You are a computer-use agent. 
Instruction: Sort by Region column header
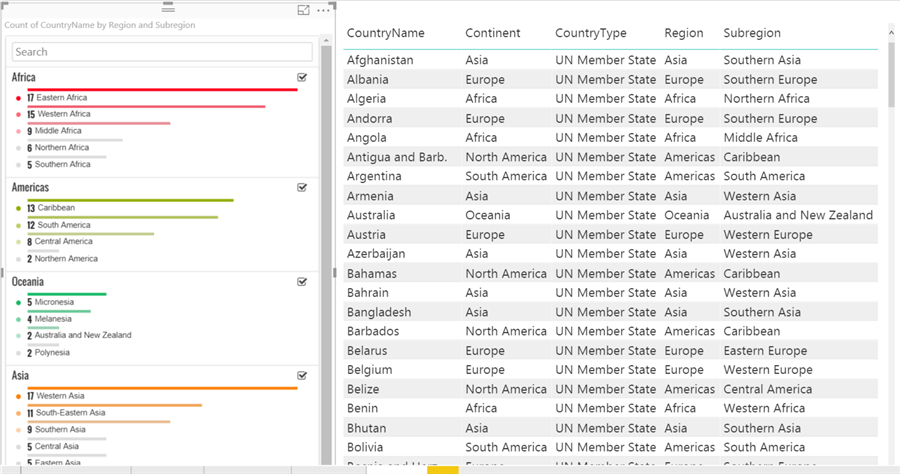tap(684, 33)
